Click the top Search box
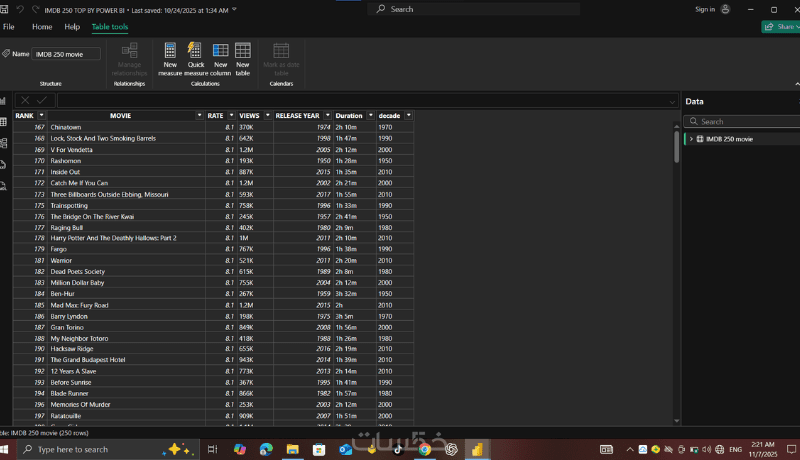This screenshot has height=460, width=800. (x=473, y=9)
